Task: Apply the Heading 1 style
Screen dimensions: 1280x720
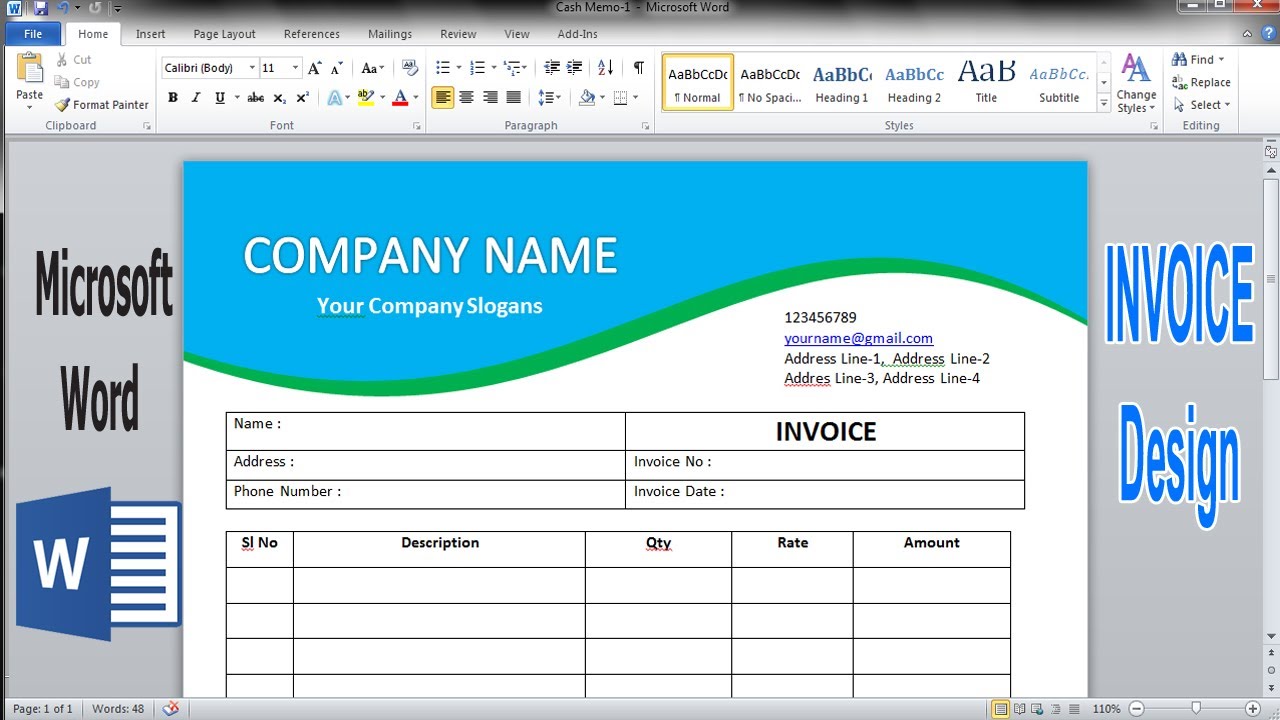Action: coord(842,82)
